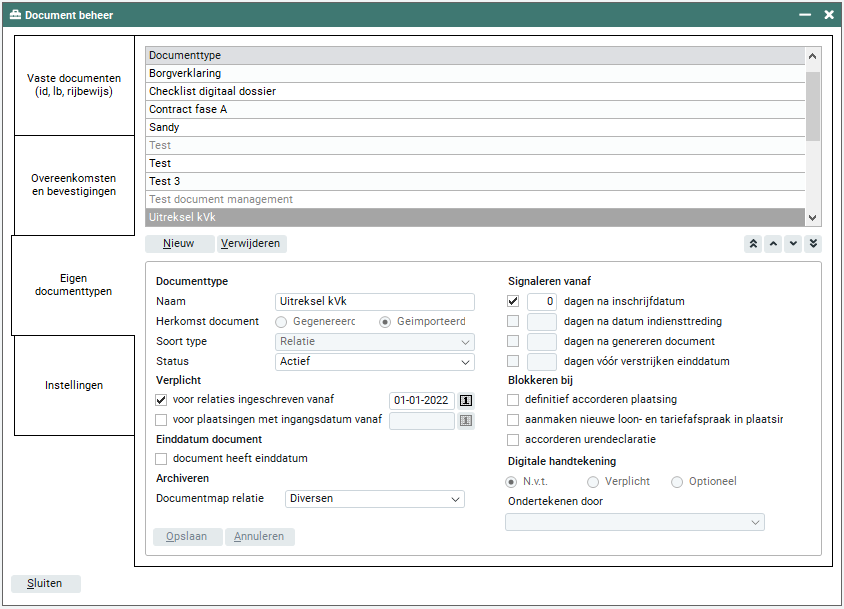
Task: Click move up single arrow icon
Action: pyautogui.click(x=773, y=244)
